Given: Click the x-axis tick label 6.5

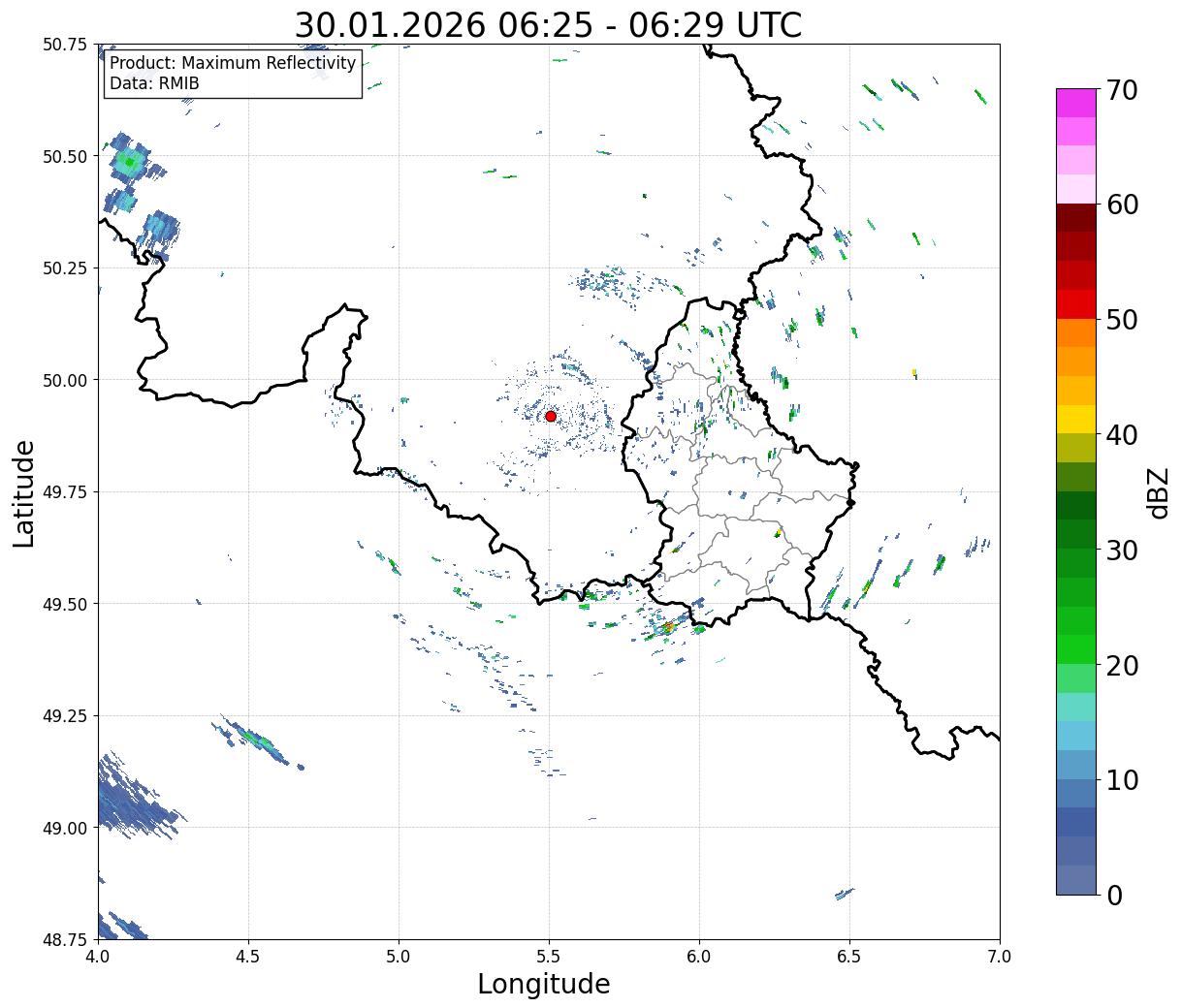Looking at the screenshot, I should [x=849, y=957].
